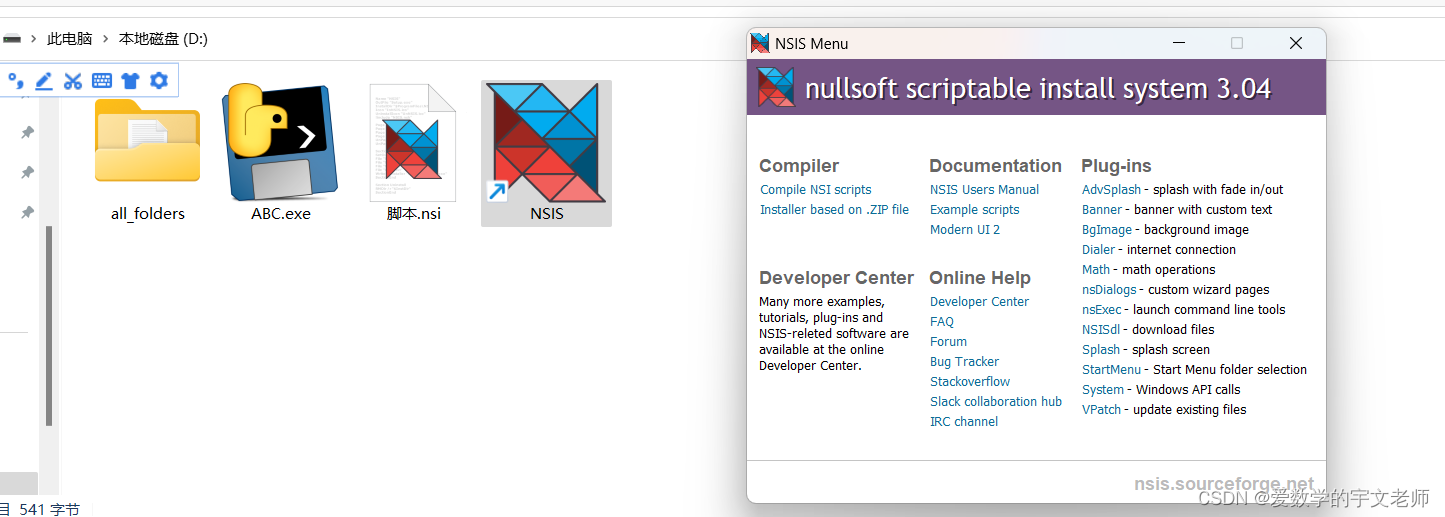Viewport: 1445px width, 517px height.
Task: Open Compile NSI scripts link
Action: click(x=815, y=190)
